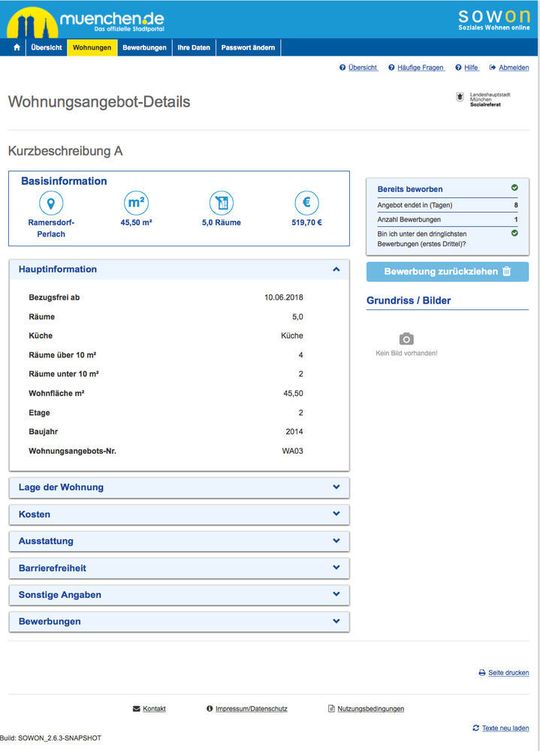
Task: Click the reload icon beside Texte neu laden
Action: 476,728
